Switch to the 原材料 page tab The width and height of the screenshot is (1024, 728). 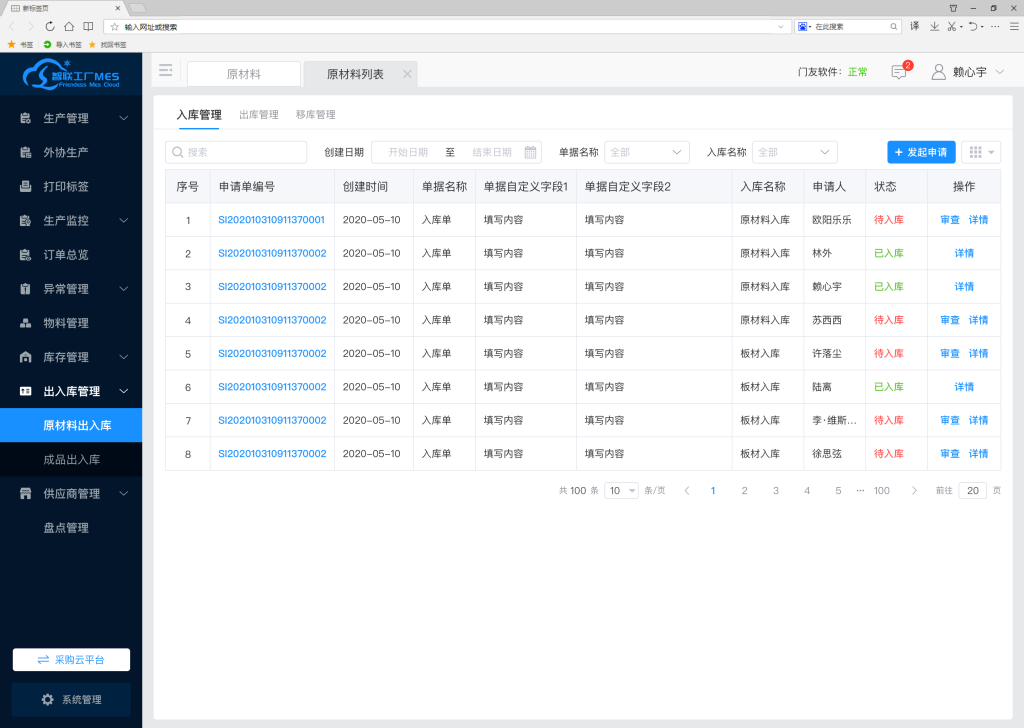click(x=244, y=74)
